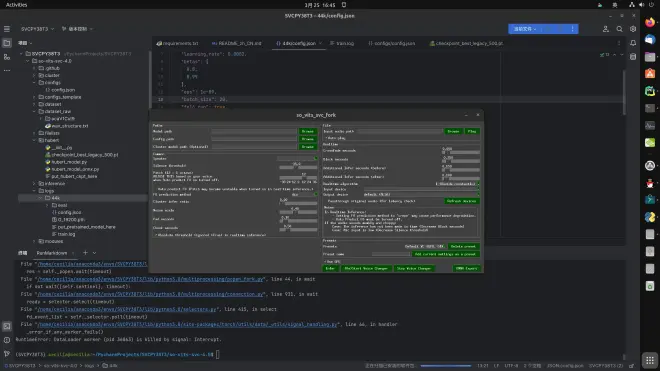Open Show Applications grid in dock
660x371 pixels.
click(x=650, y=360)
